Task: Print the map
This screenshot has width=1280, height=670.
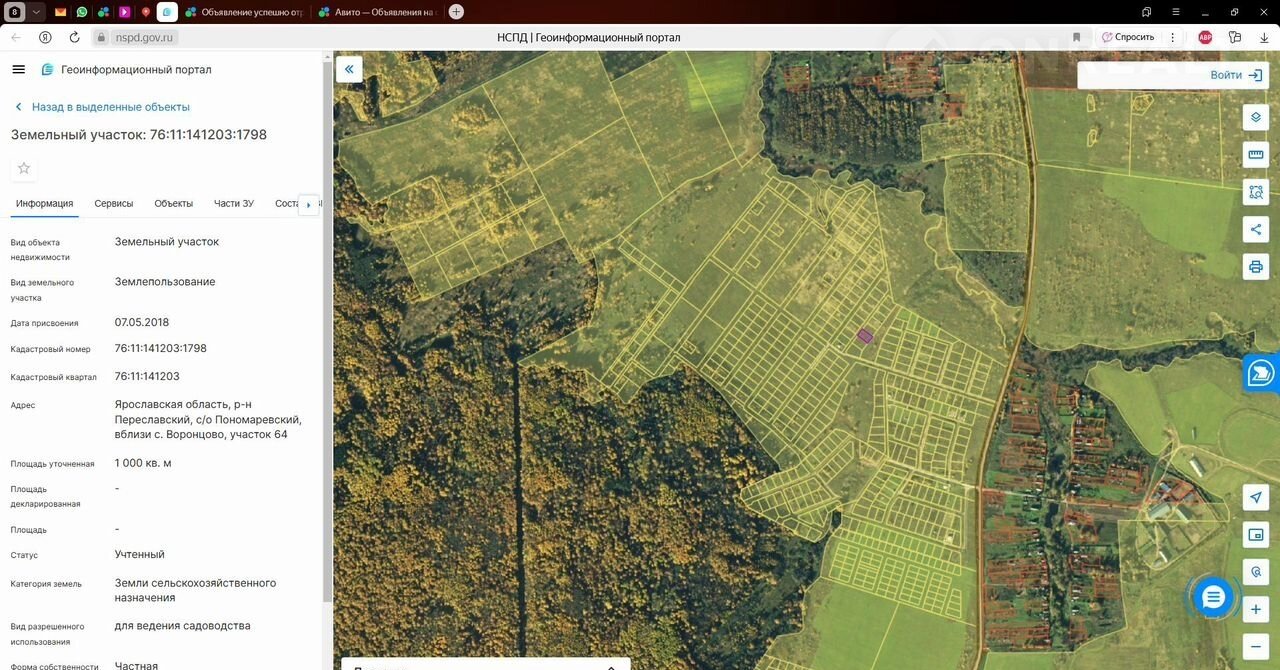Action: [x=1256, y=267]
